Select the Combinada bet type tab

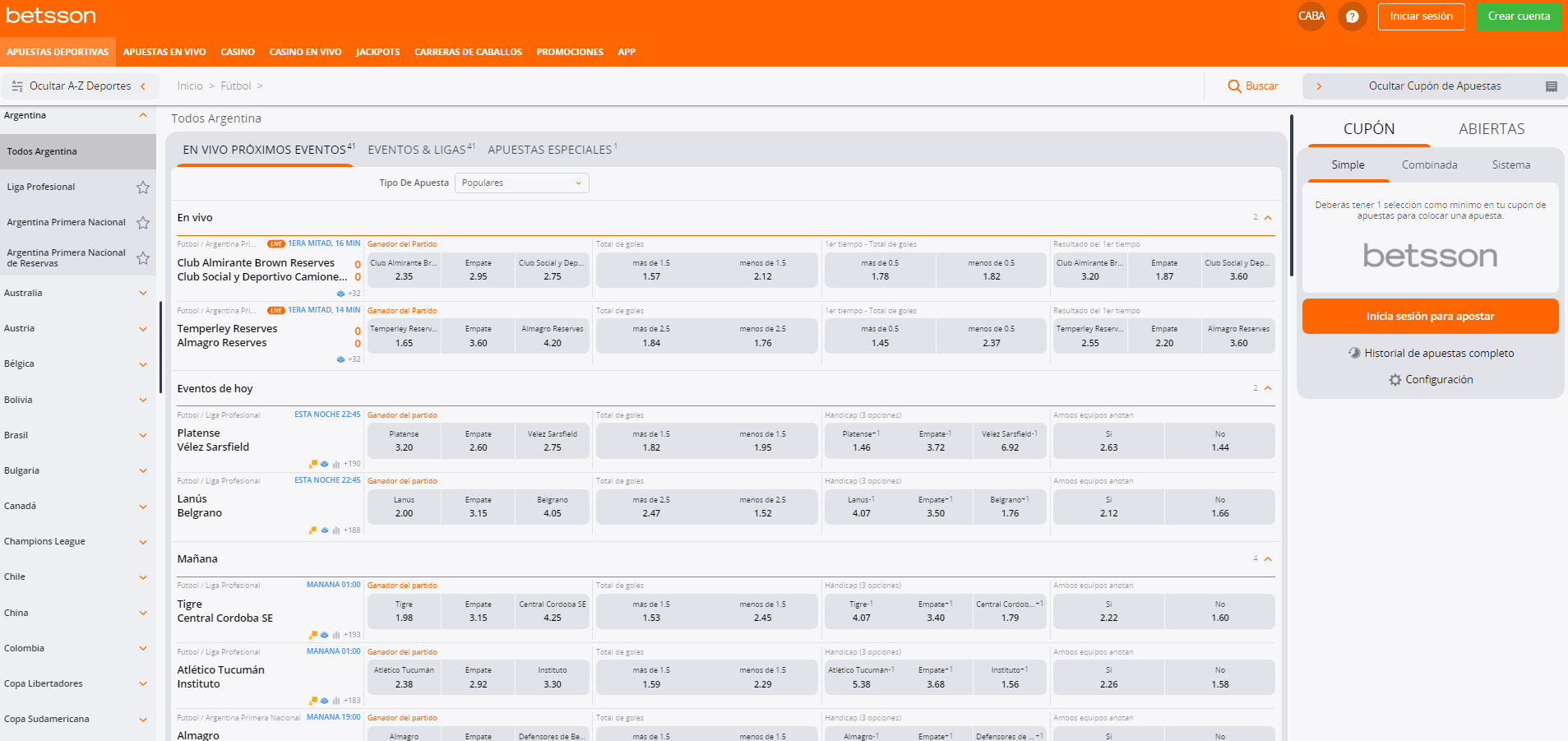click(1429, 165)
